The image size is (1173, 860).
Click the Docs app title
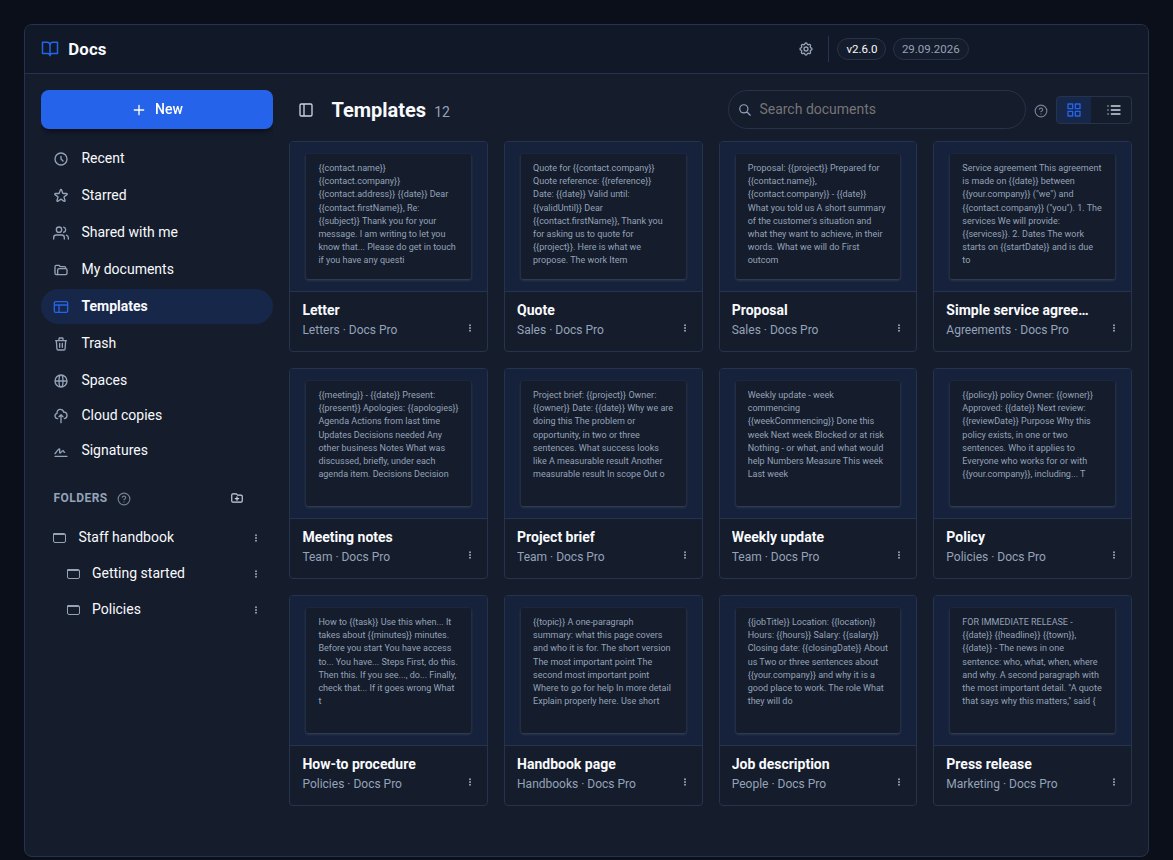click(x=87, y=49)
